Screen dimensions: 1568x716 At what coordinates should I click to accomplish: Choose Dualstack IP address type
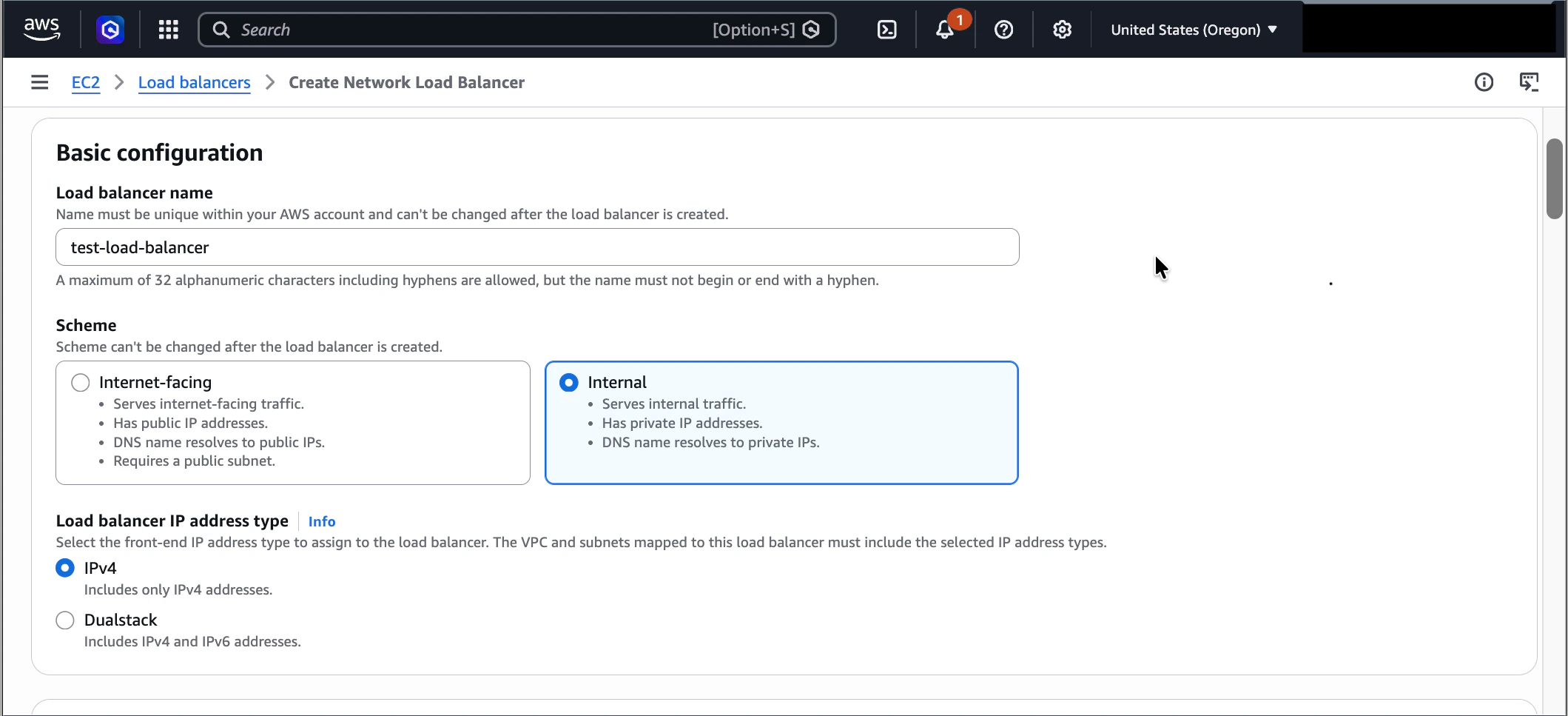click(64, 620)
